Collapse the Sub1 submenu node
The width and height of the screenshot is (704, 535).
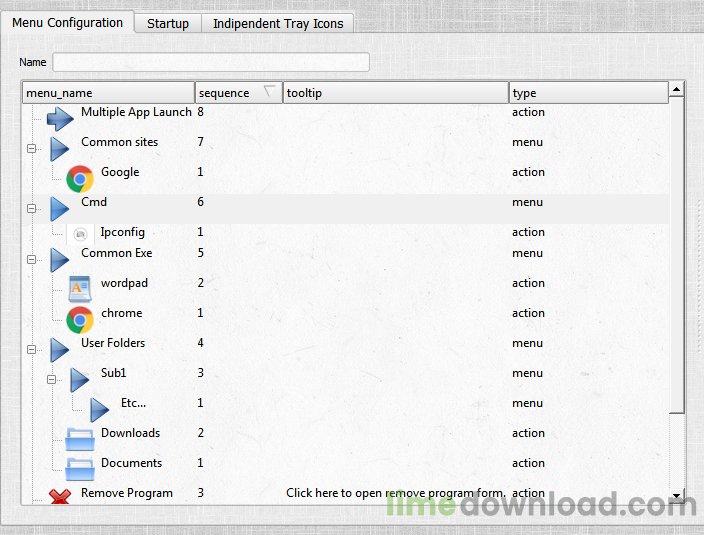(51, 380)
